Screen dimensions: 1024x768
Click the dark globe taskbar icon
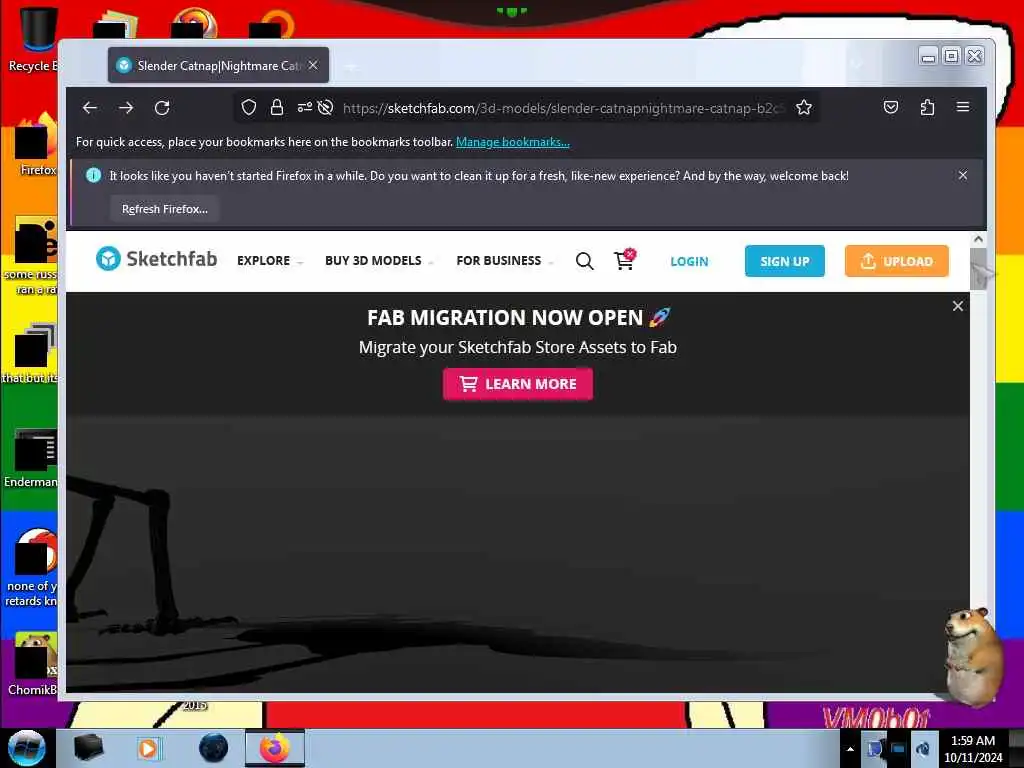coord(214,748)
